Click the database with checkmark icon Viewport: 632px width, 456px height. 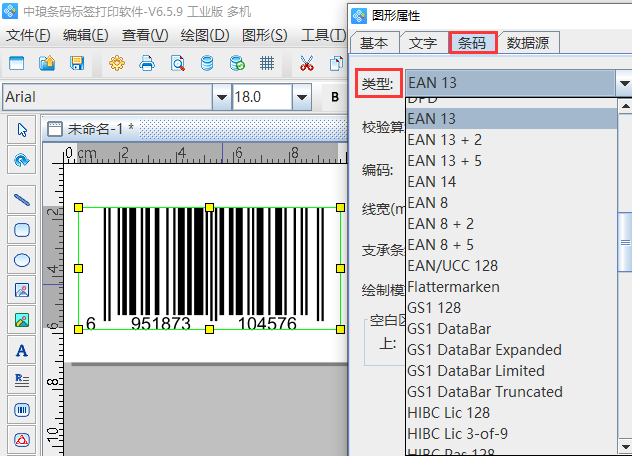237,63
